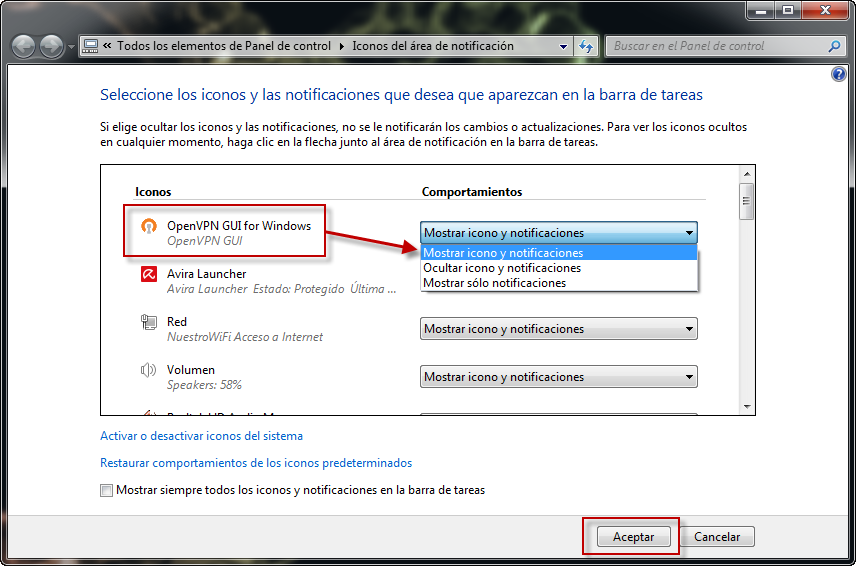Collapse the OpenVPN behavior combo box
The width and height of the screenshot is (856, 566).
click(558, 233)
